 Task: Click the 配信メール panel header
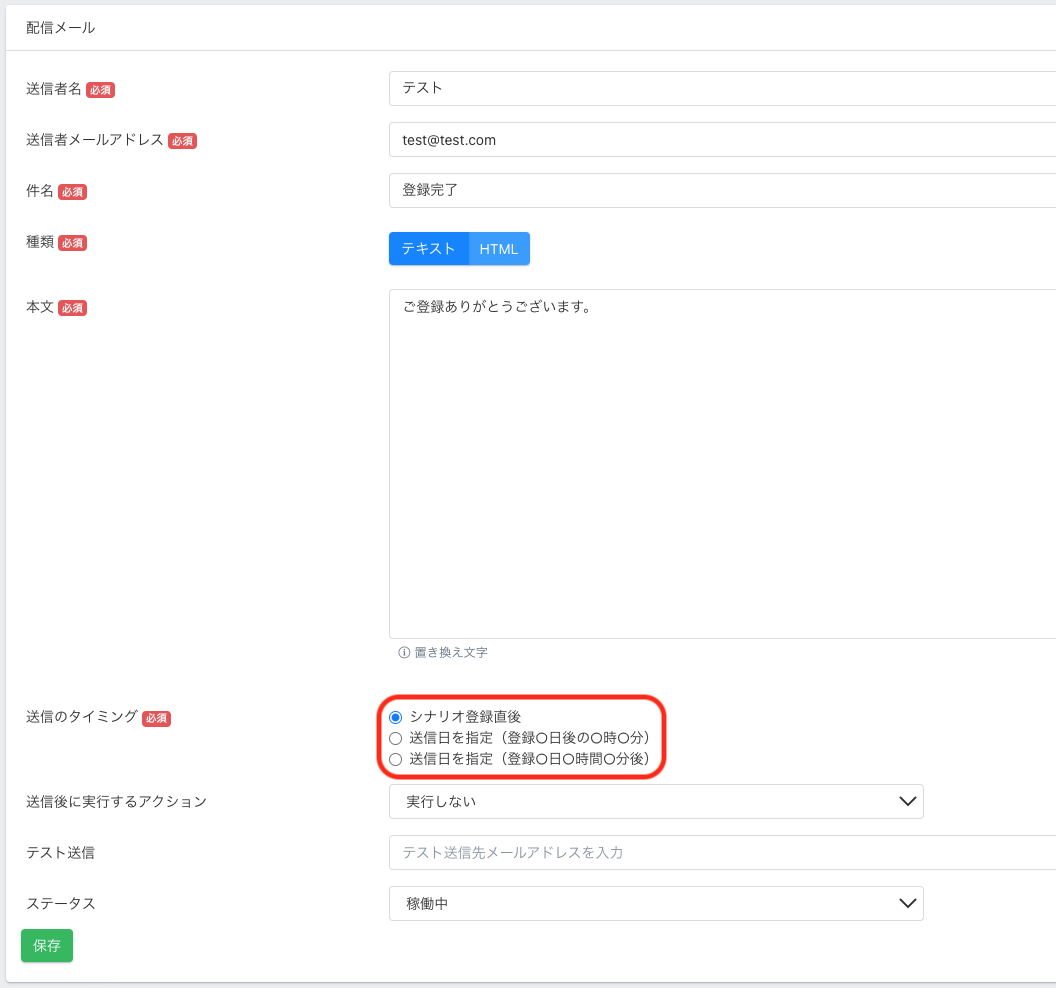61,28
